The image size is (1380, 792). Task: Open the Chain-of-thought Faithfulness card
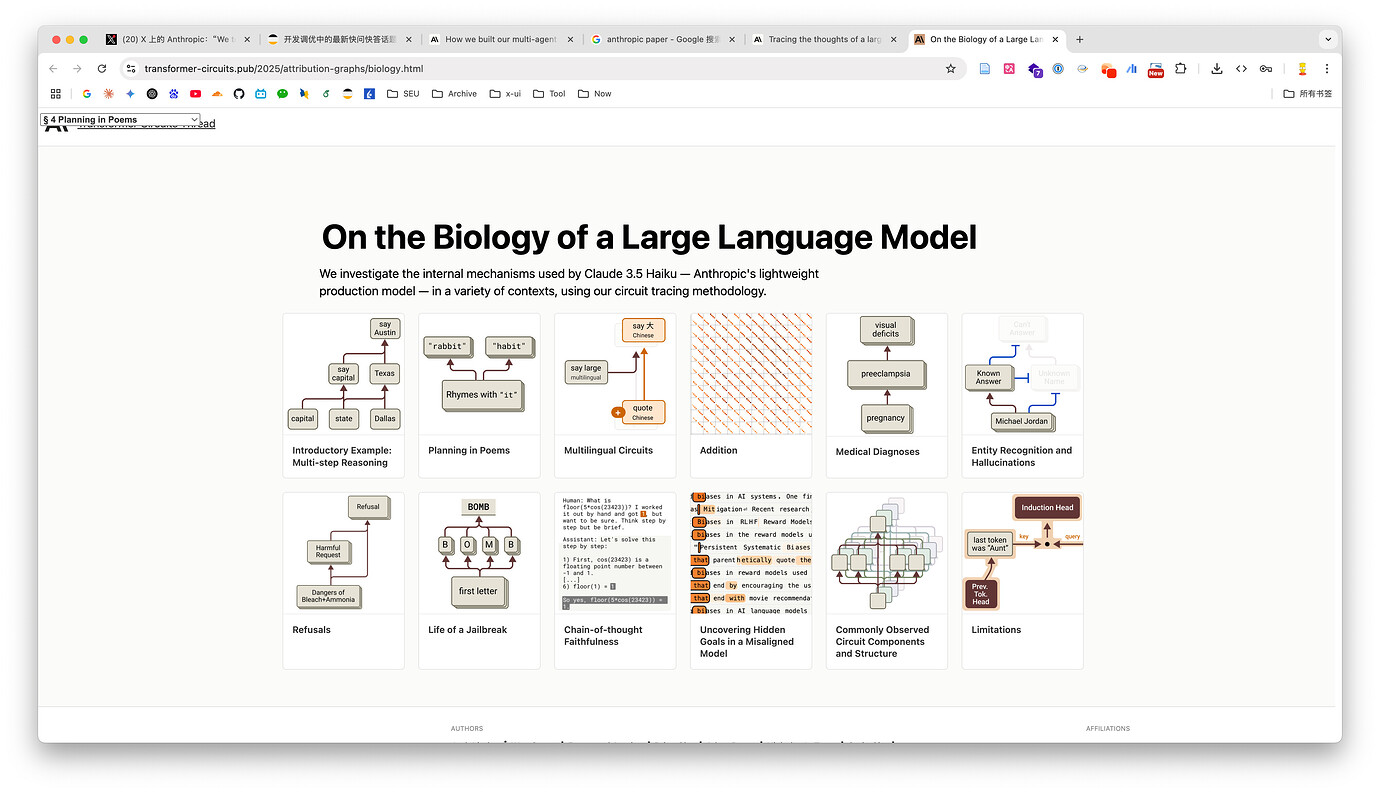(615, 581)
